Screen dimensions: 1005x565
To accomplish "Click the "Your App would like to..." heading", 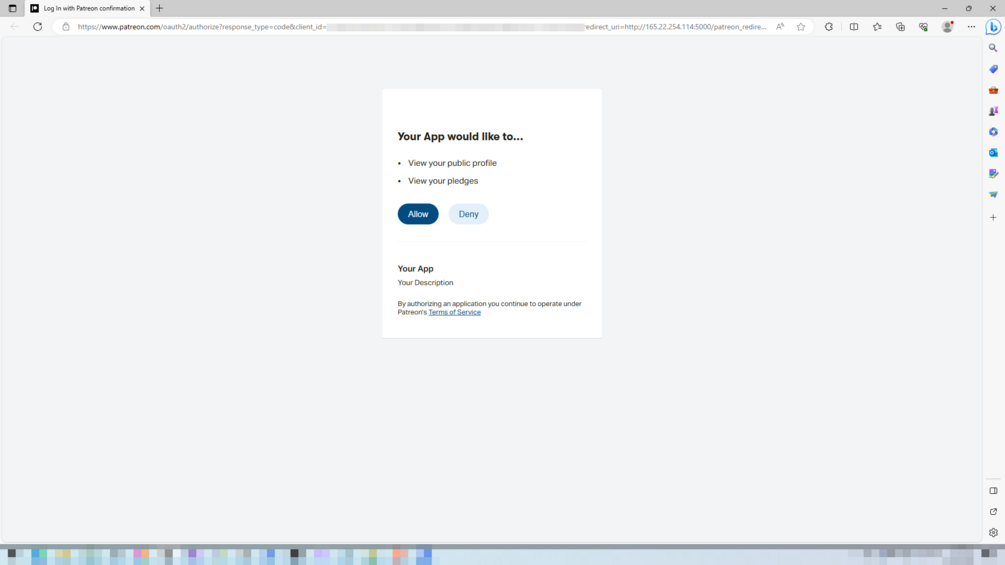I will pos(460,136).
